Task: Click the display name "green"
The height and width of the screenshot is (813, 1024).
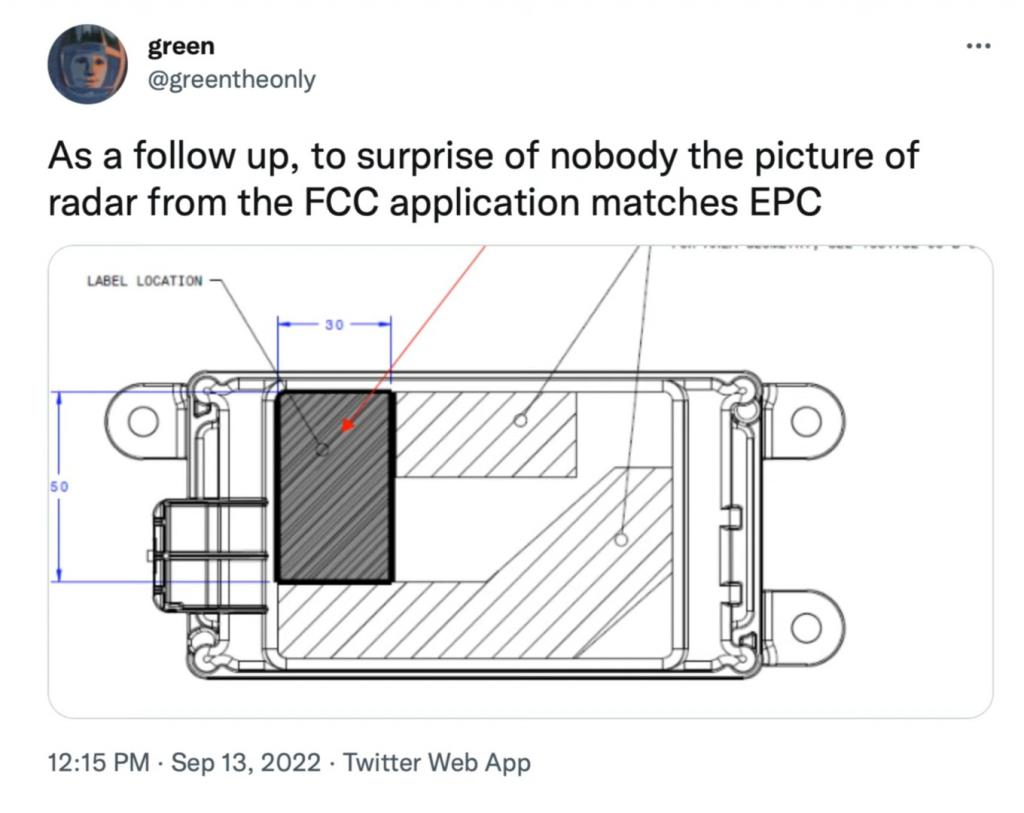Action: 181,46
